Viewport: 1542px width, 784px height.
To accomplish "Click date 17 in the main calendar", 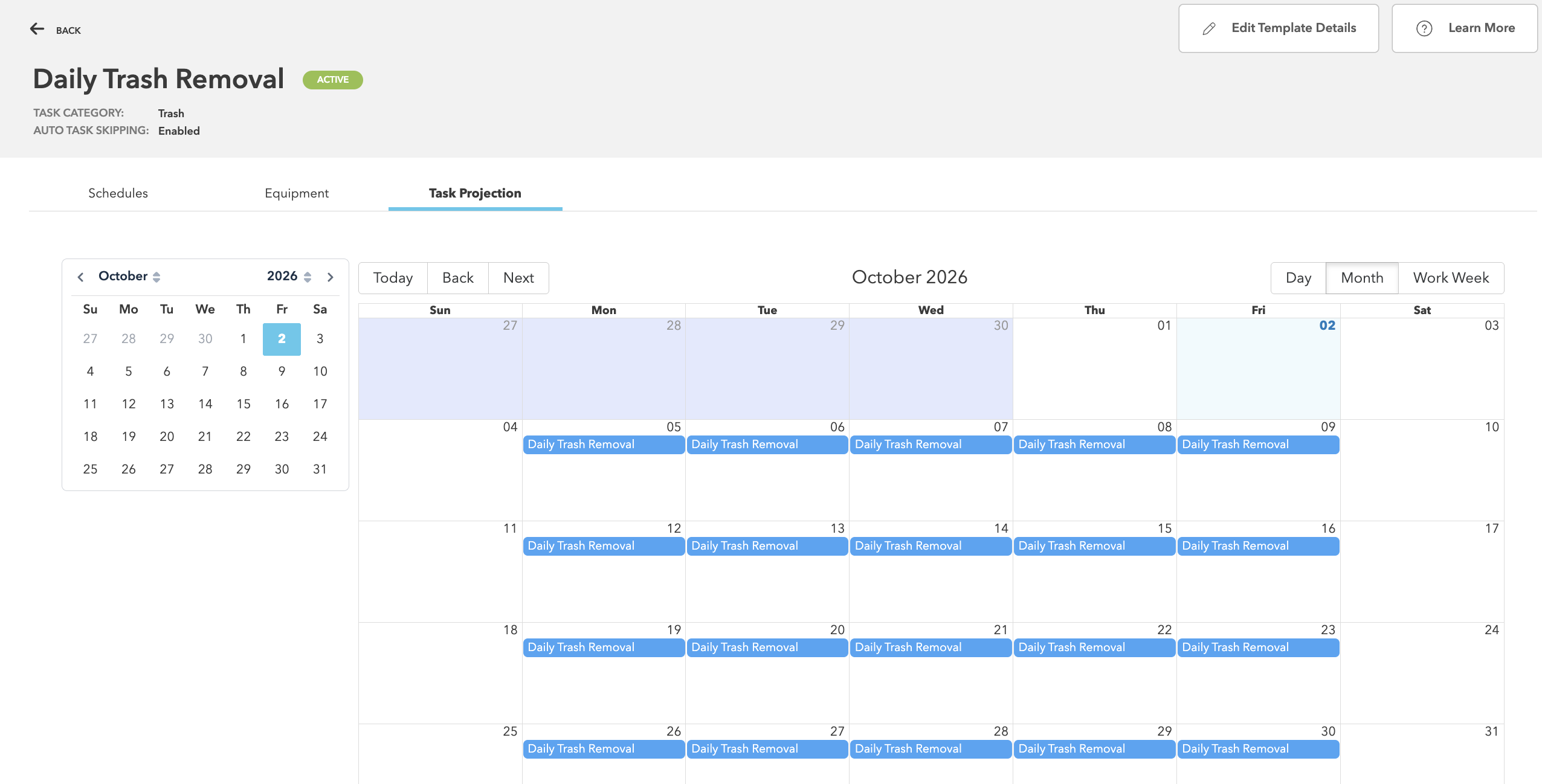I will (x=1491, y=529).
